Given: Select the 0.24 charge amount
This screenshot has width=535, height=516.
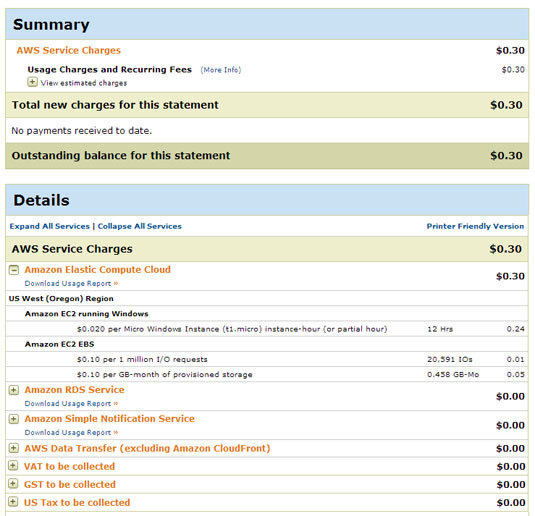Looking at the screenshot, I should tap(516, 329).
